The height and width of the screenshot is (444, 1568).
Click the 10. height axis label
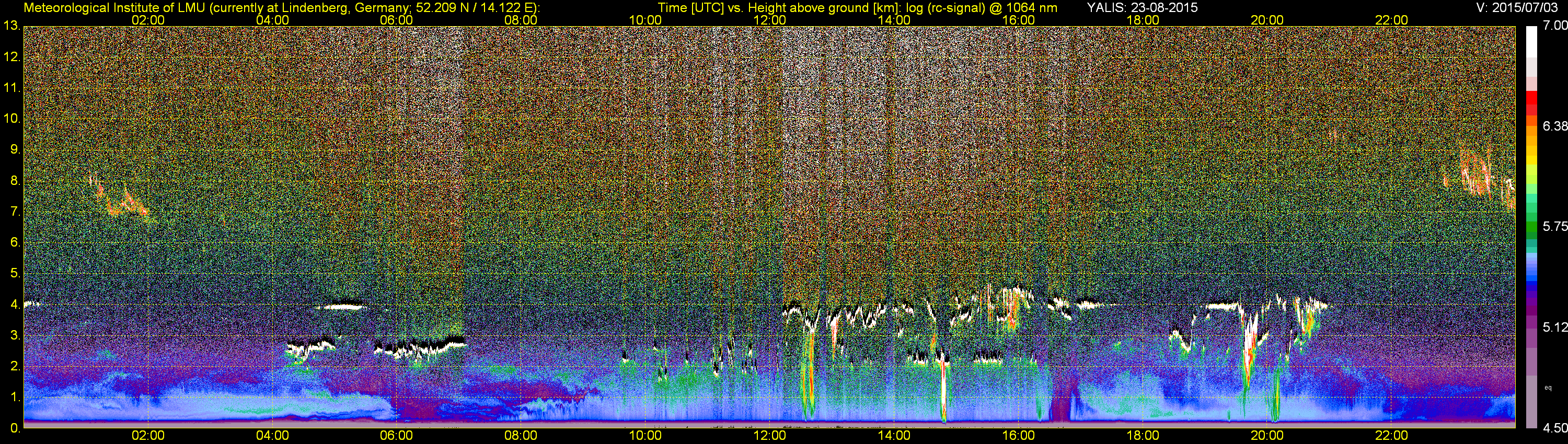12,119
